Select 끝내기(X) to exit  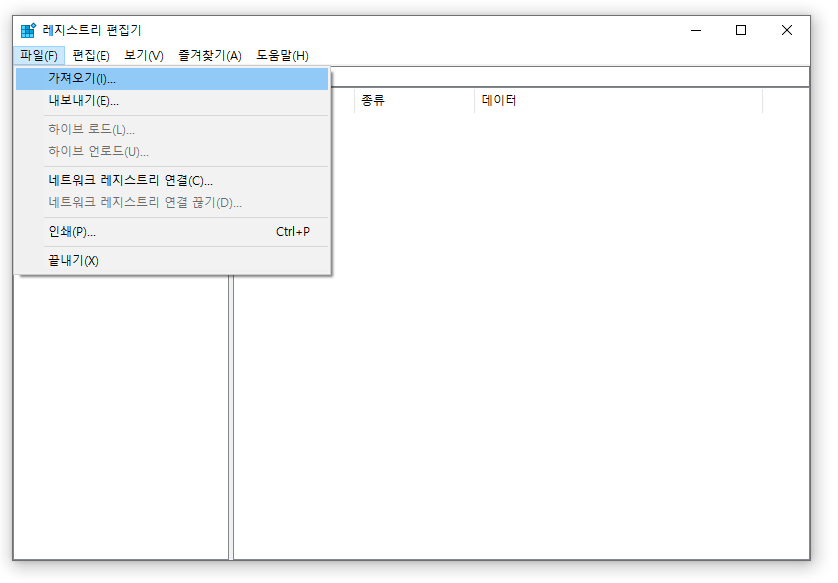point(172,261)
